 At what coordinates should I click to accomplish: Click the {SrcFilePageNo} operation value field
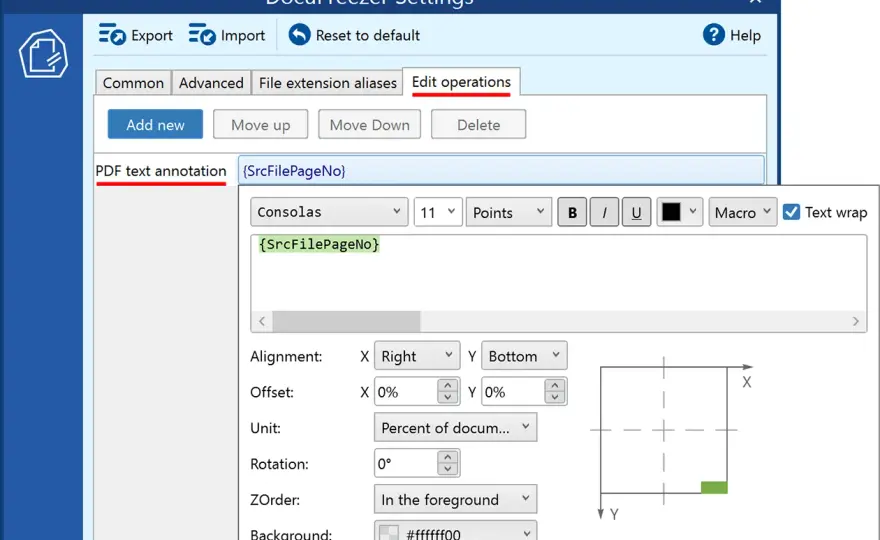point(501,171)
